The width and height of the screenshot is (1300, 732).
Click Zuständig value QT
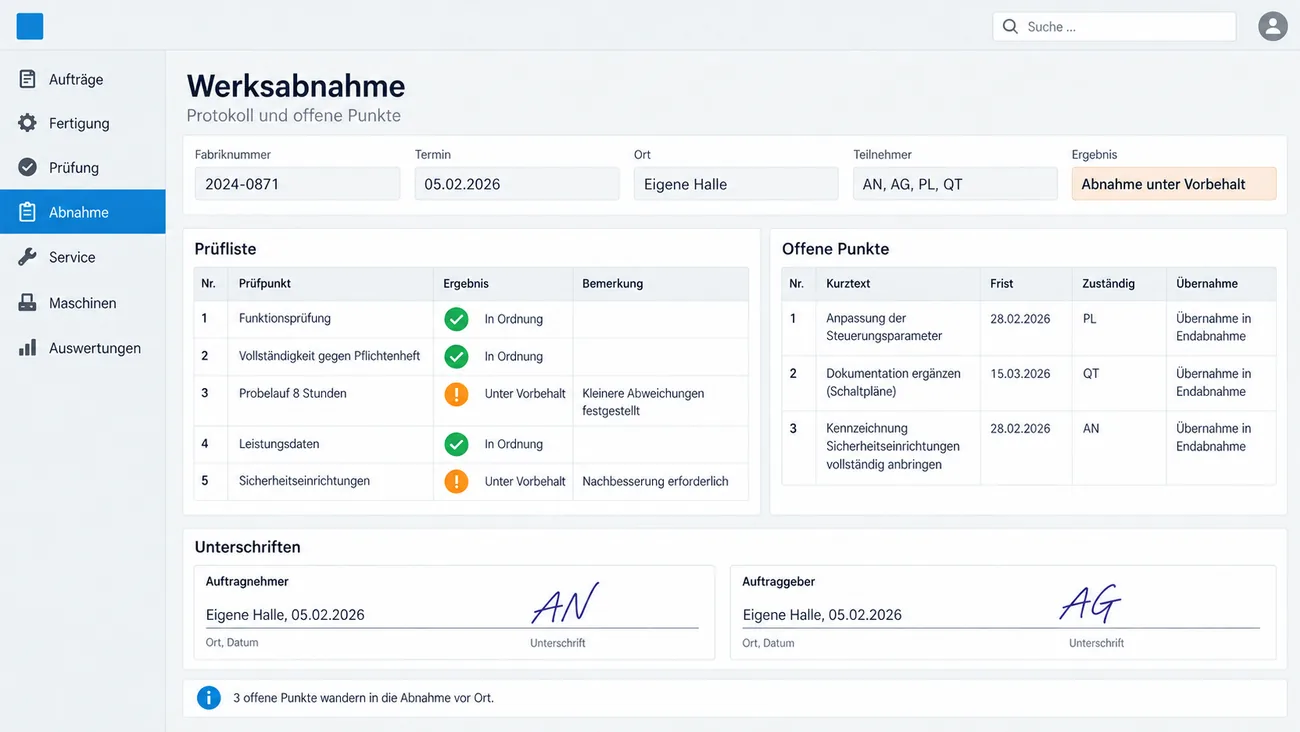tap(1091, 374)
